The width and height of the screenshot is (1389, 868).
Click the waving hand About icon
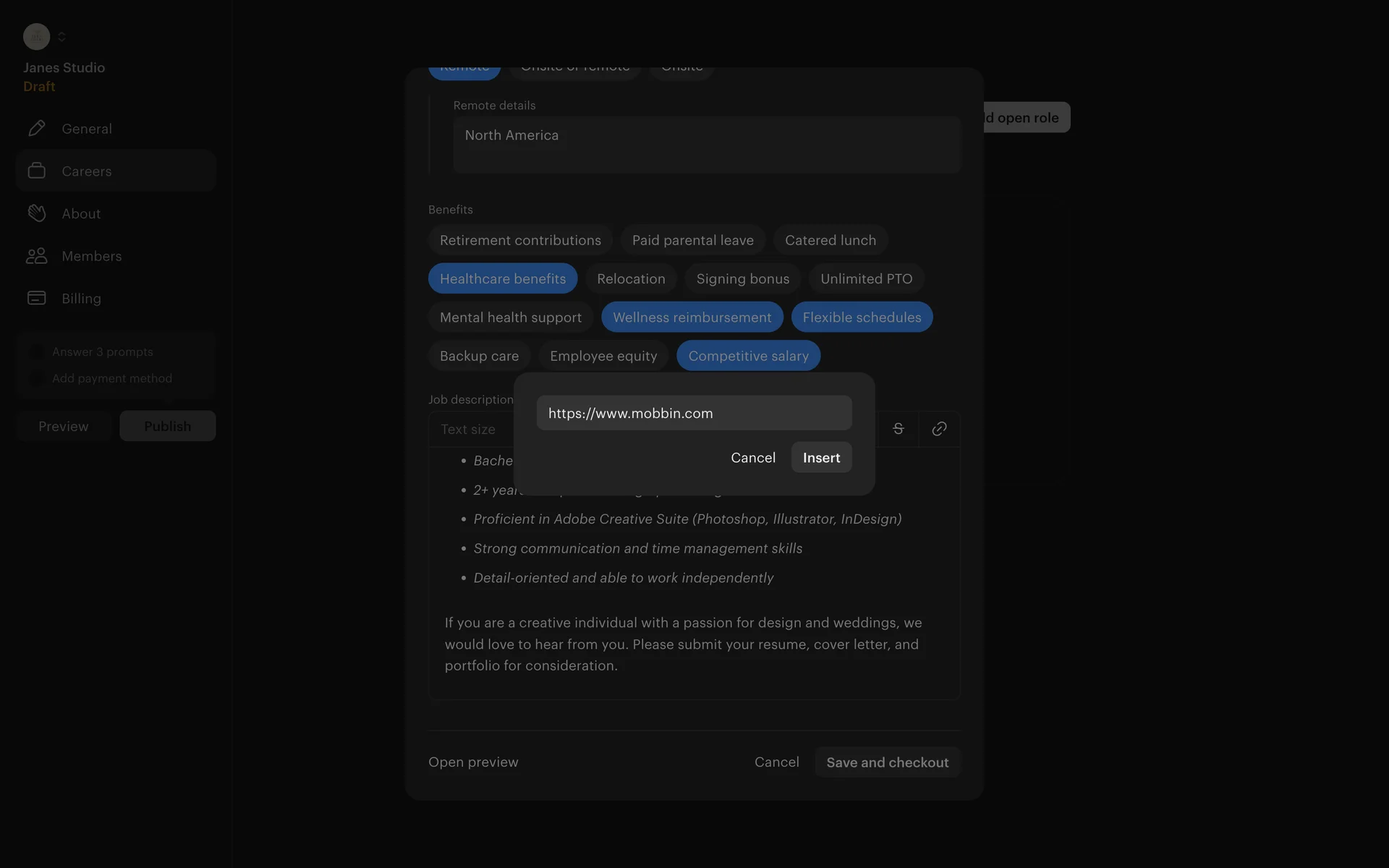point(37,213)
